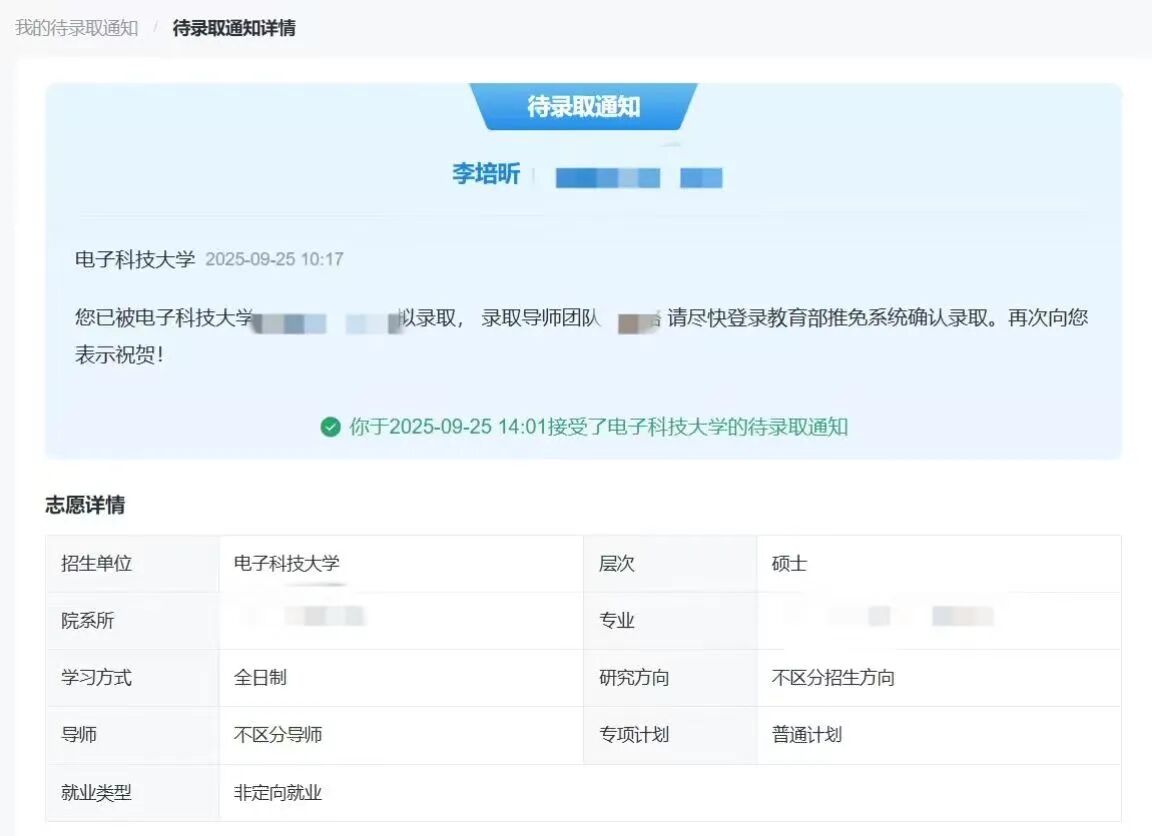This screenshot has width=1152, height=836.
Task: Click the 就业类型 table label
Action: point(96,793)
